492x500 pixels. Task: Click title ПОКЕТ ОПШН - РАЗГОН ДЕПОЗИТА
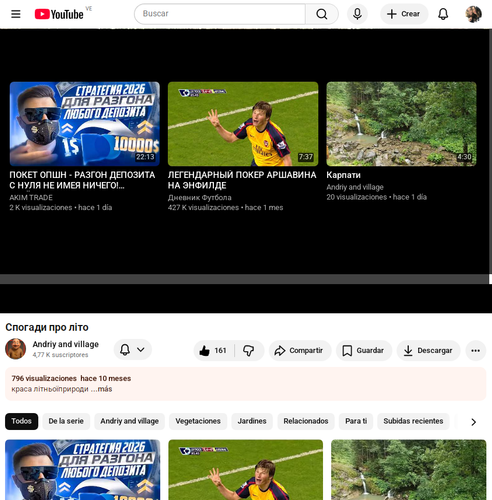point(82,180)
